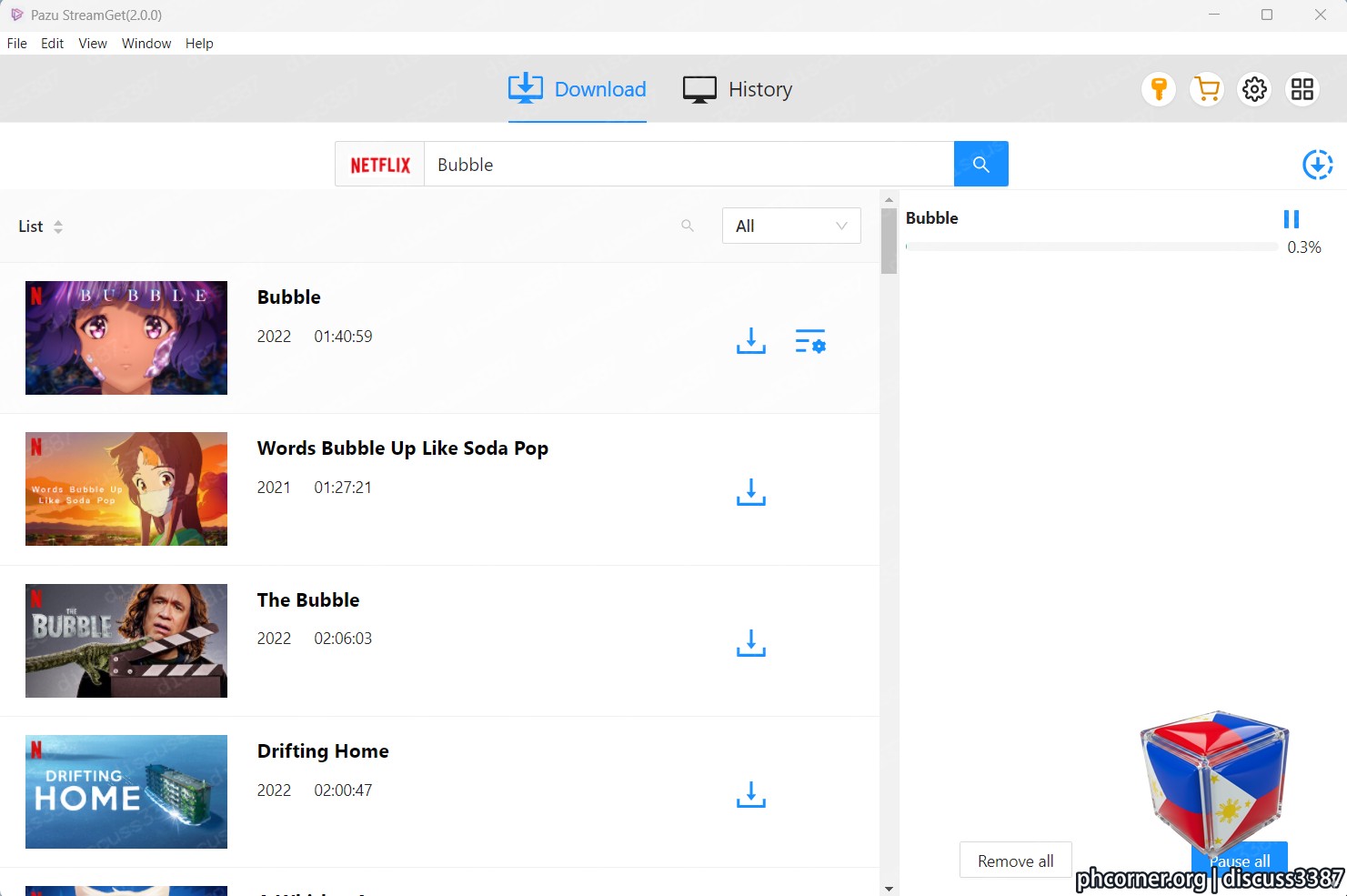Switch to the History tab
This screenshot has width=1347, height=896.
(738, 89)
